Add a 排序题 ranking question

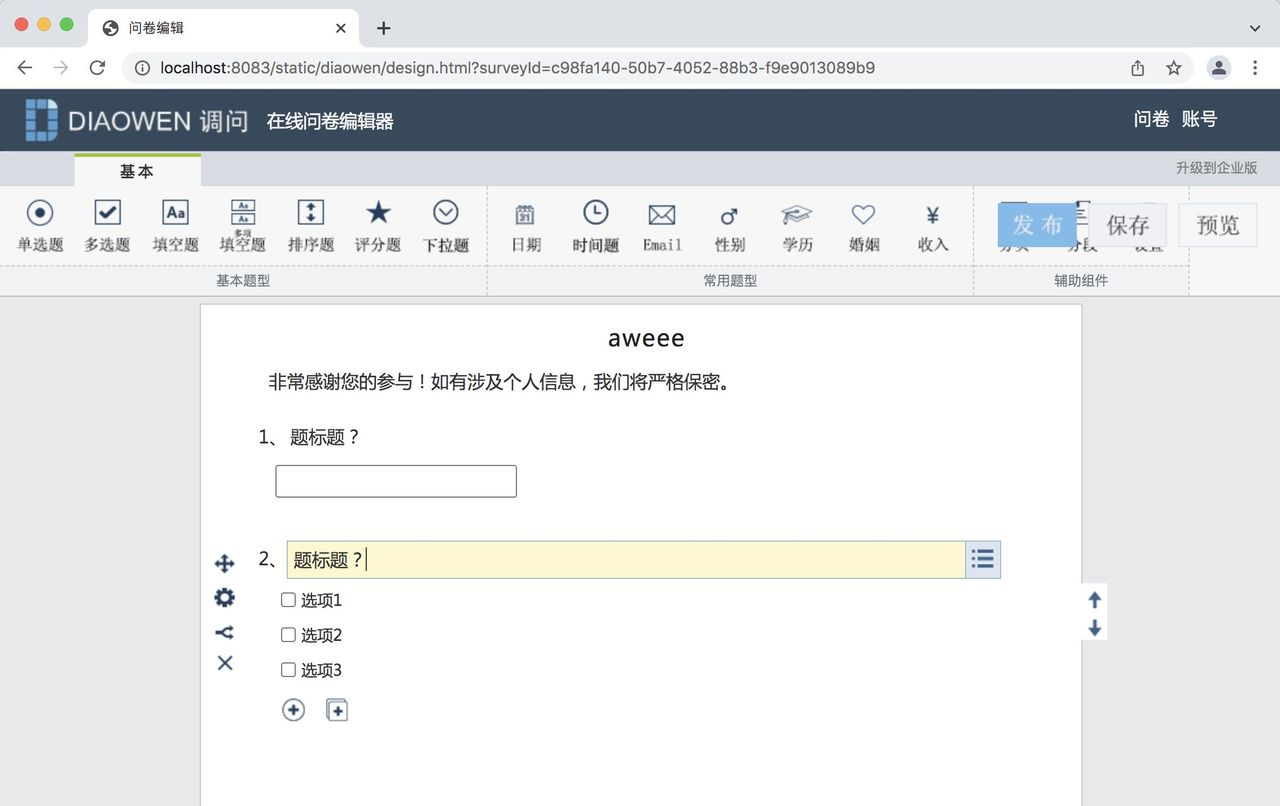[x=310, y=224]
